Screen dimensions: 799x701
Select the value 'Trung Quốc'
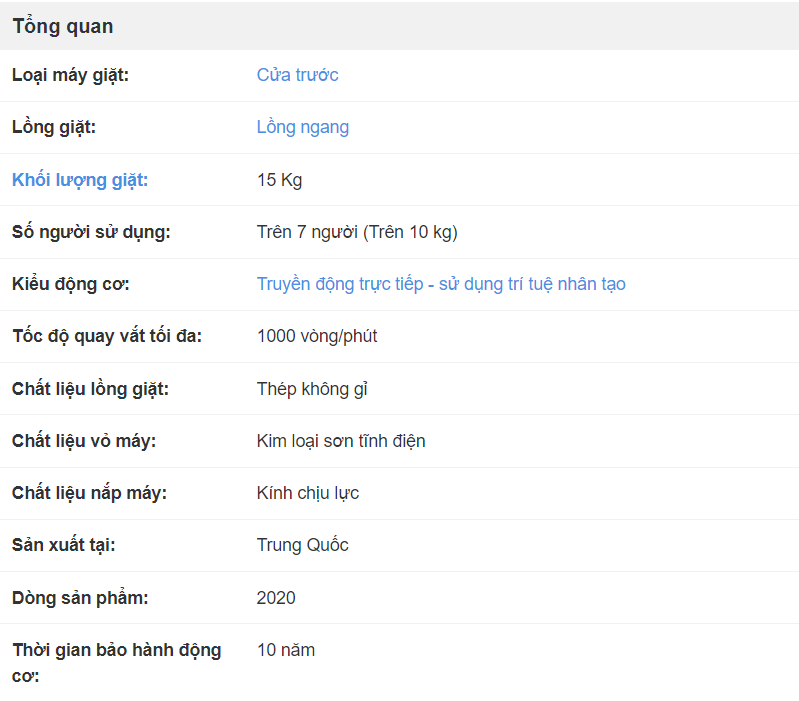point(303,545)
